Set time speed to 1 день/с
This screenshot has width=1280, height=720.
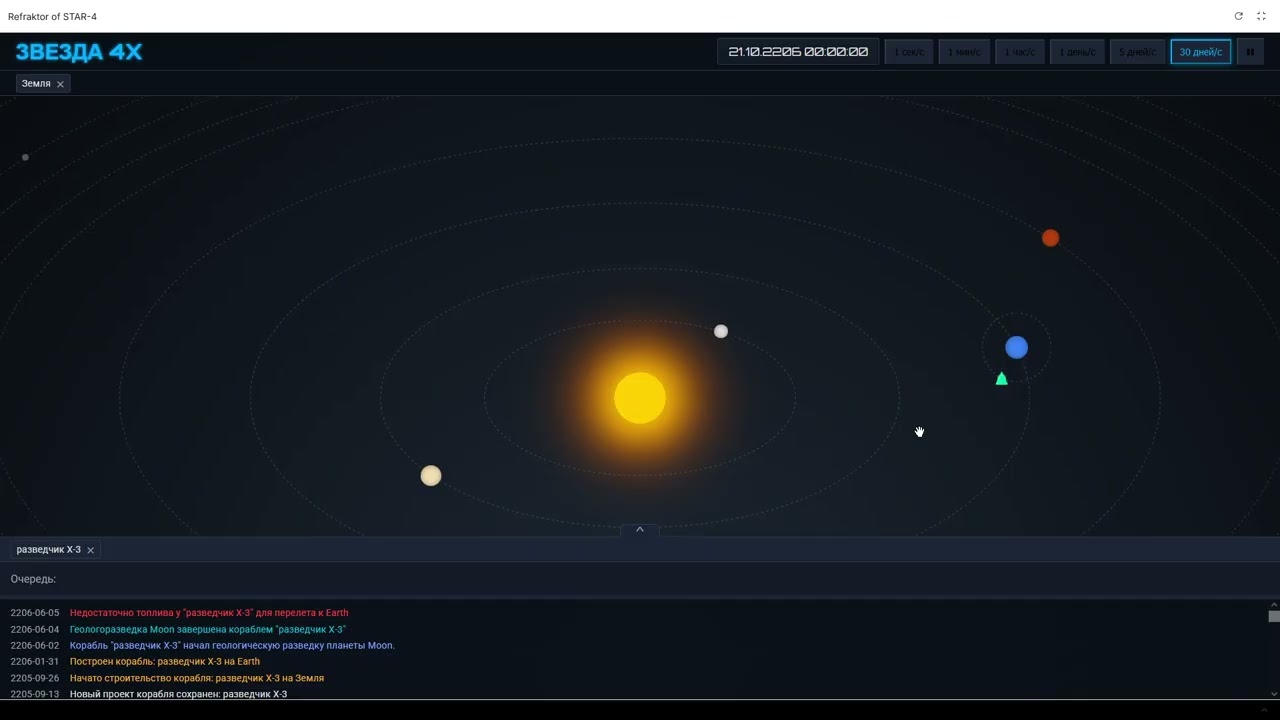(1077, 52)
